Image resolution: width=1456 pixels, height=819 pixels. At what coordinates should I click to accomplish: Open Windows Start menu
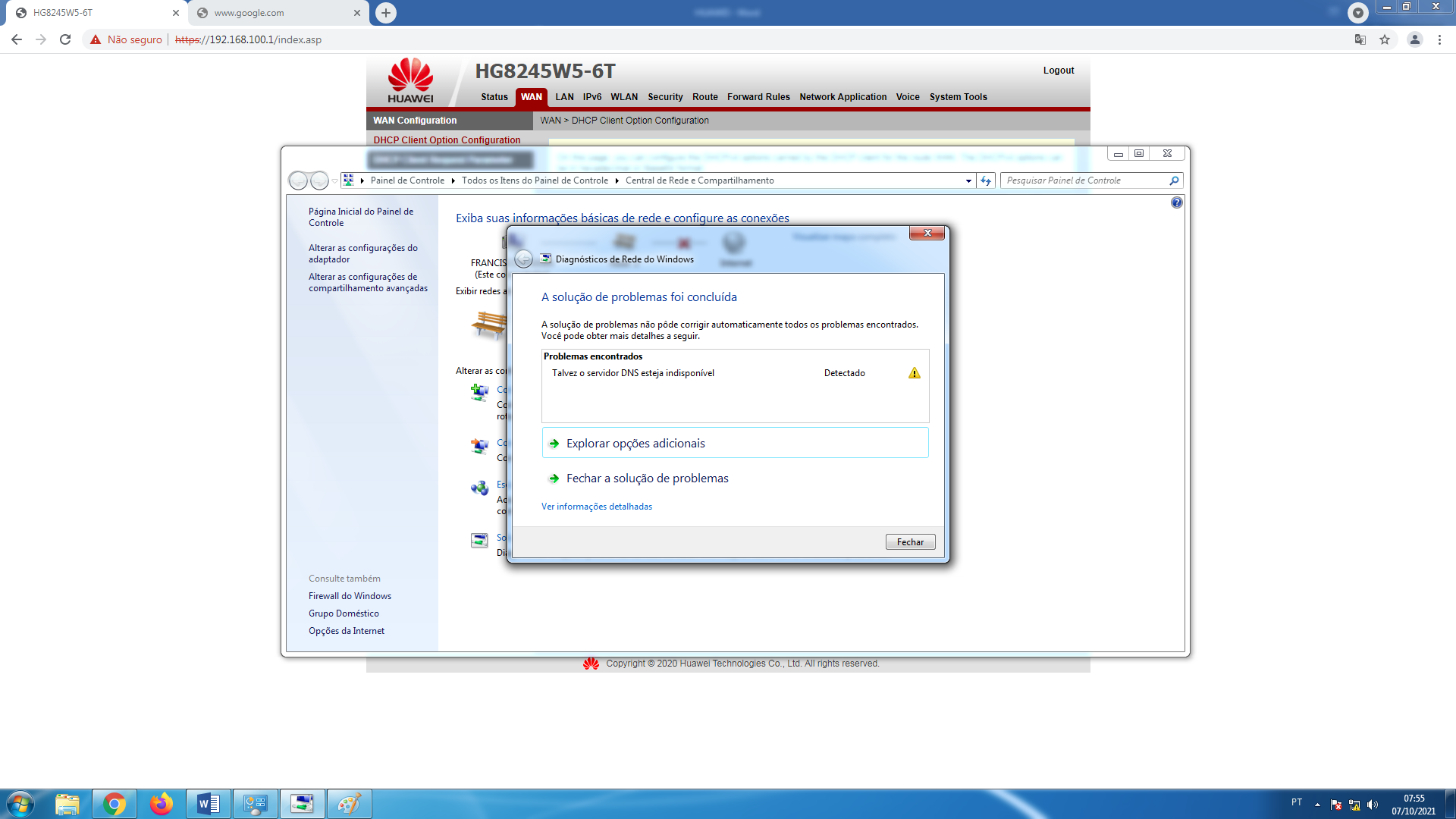[x=20, y=804]
